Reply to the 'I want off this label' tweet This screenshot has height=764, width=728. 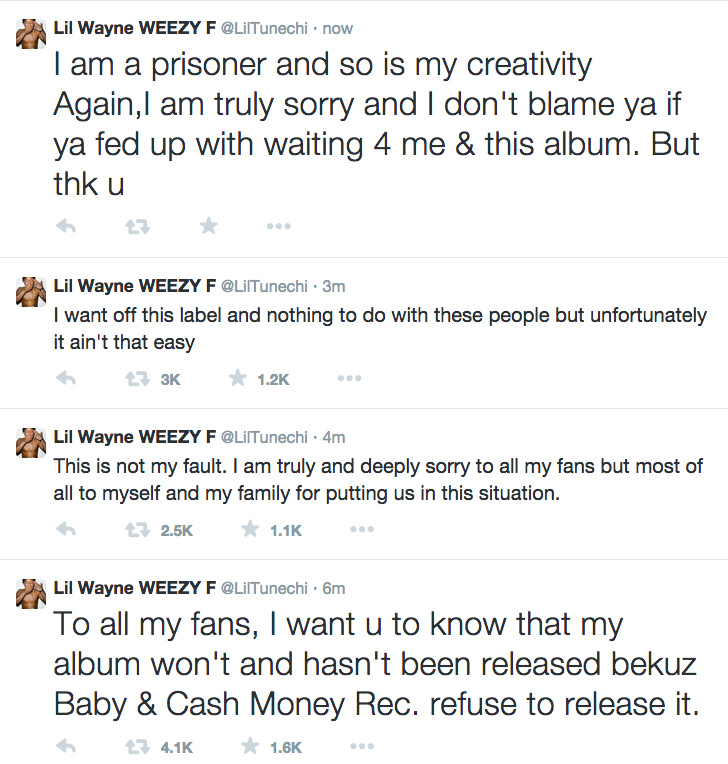pyautogui.click(x=66, y=378)
